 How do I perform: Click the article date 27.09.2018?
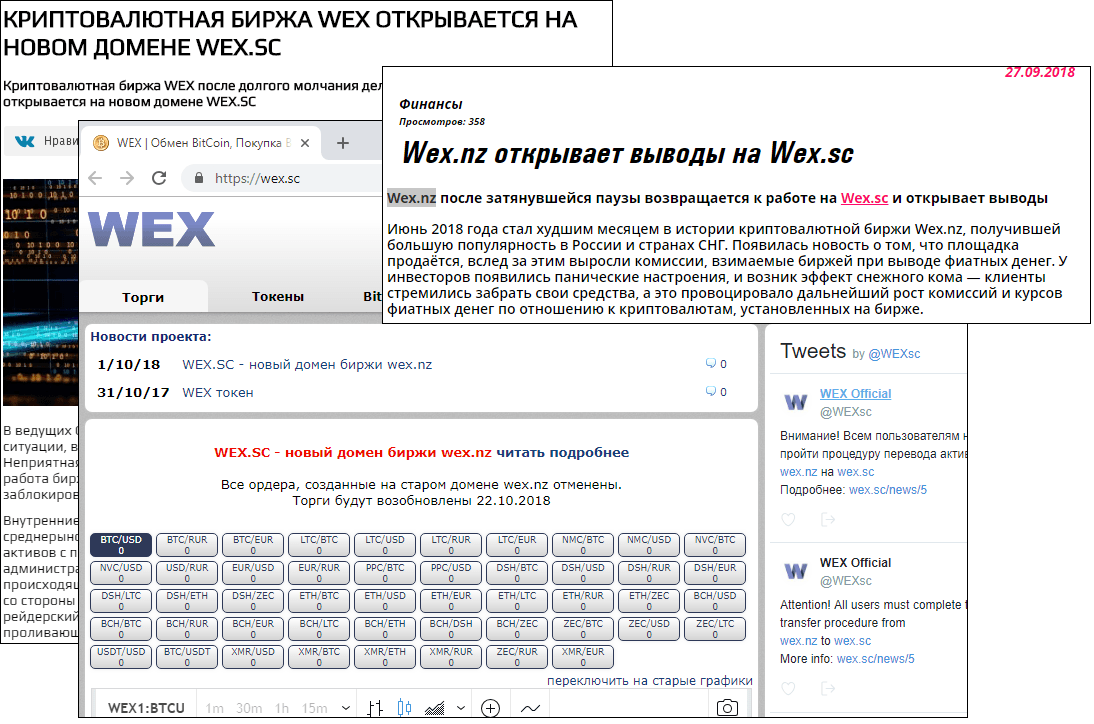click(x=1040, y=73)
